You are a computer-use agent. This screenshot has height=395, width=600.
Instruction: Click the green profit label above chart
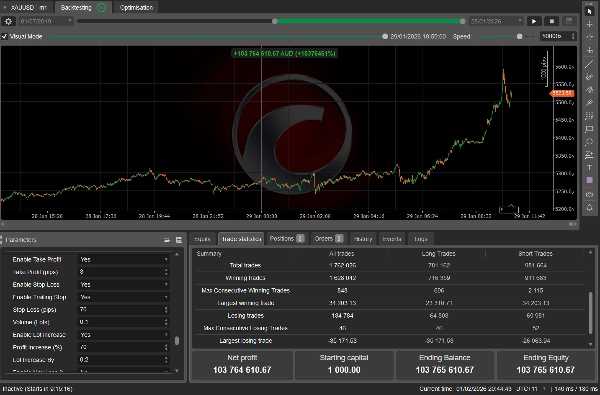284,54
